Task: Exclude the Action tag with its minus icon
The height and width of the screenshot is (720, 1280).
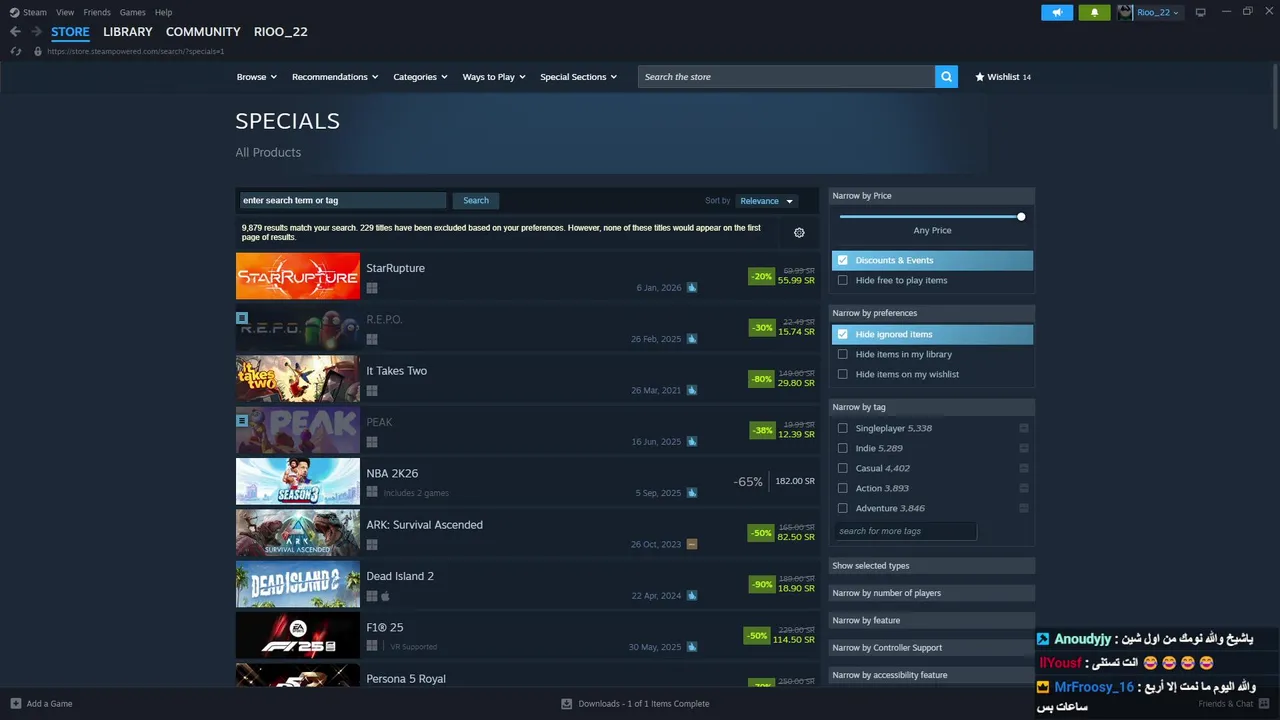Action: (1023, 488)
